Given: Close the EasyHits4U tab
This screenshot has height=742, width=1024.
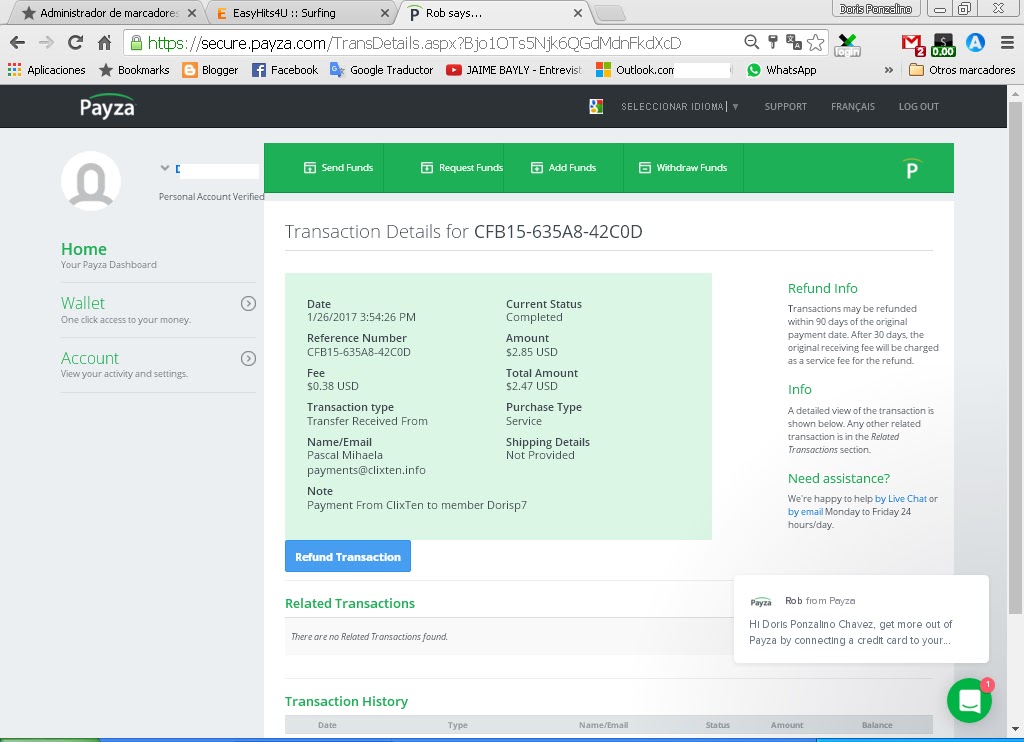Looking at the screenshot, I should click(x=385, y=13).
